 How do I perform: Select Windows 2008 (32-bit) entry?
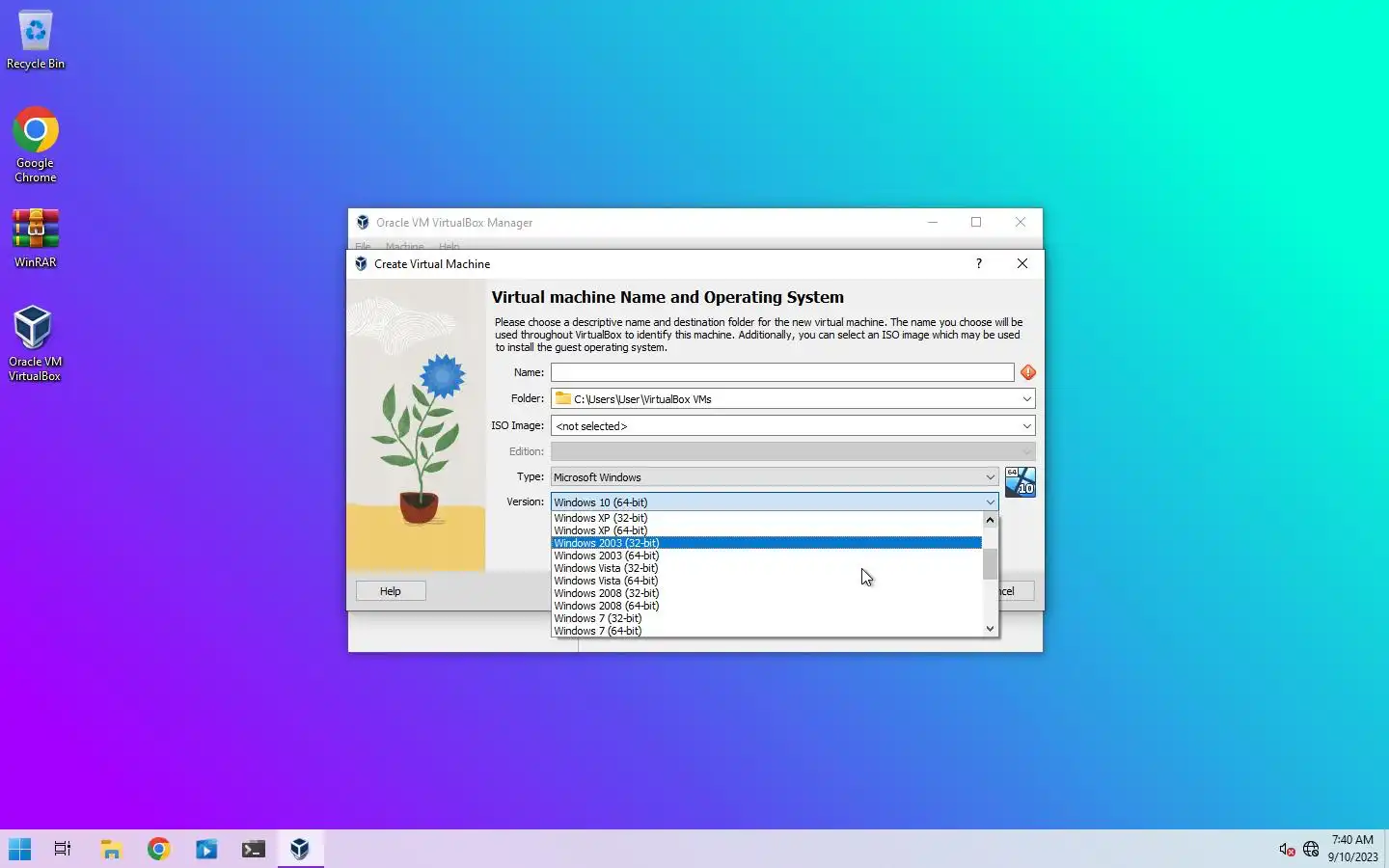tap(767, 593)
